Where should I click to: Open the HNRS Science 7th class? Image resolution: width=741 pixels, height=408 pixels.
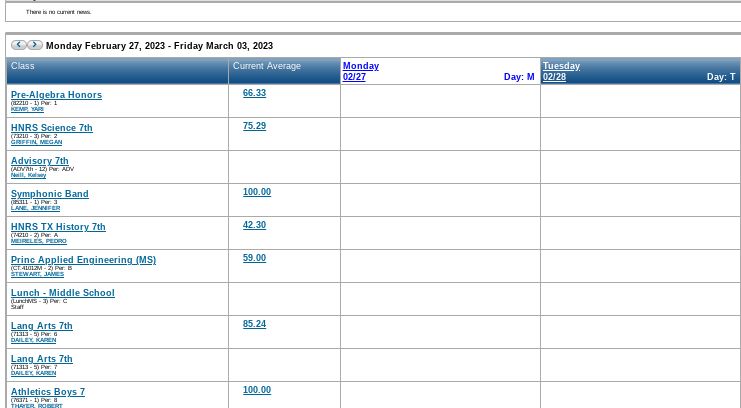51,128
